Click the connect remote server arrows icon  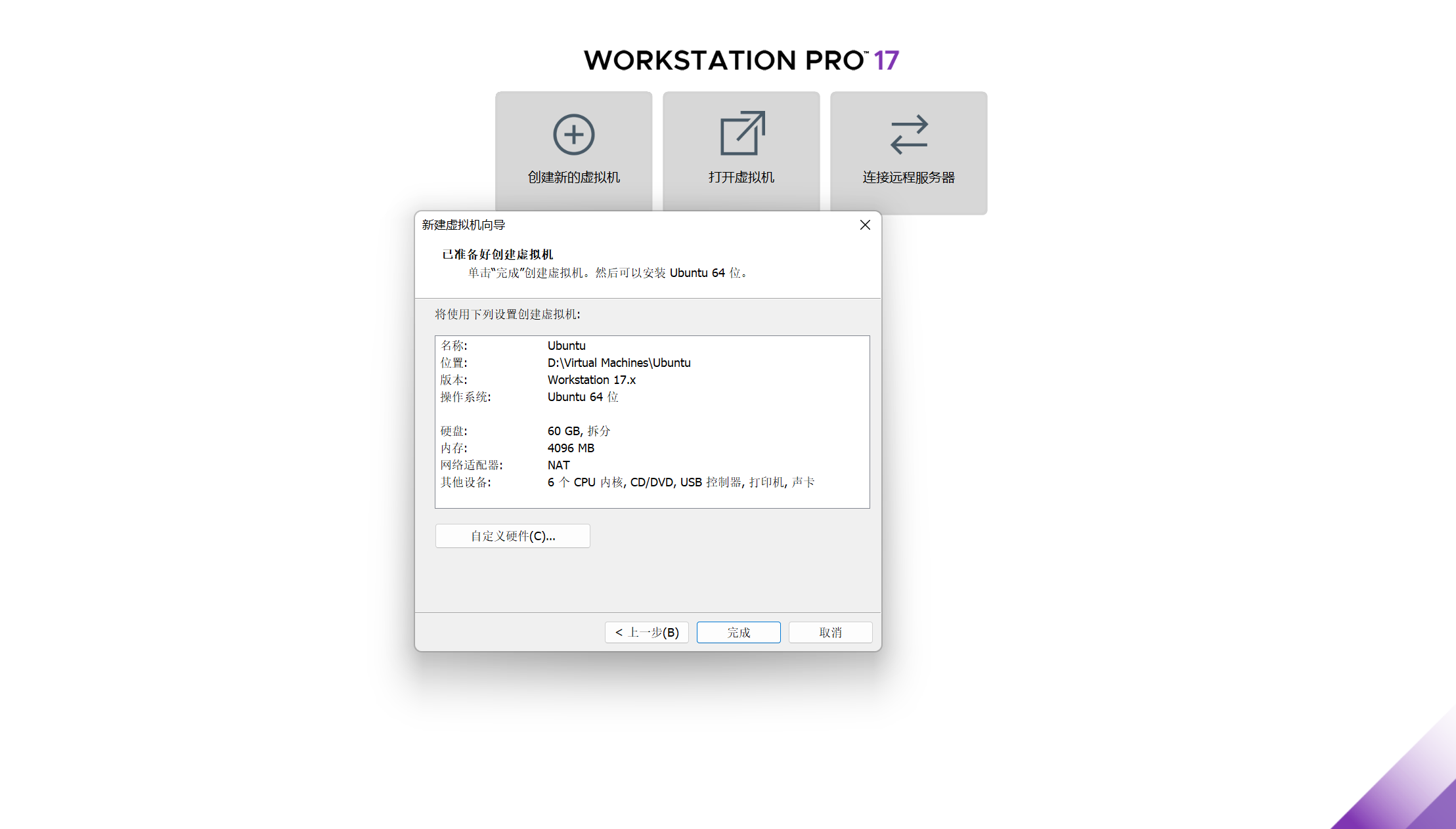click(908, 135)
